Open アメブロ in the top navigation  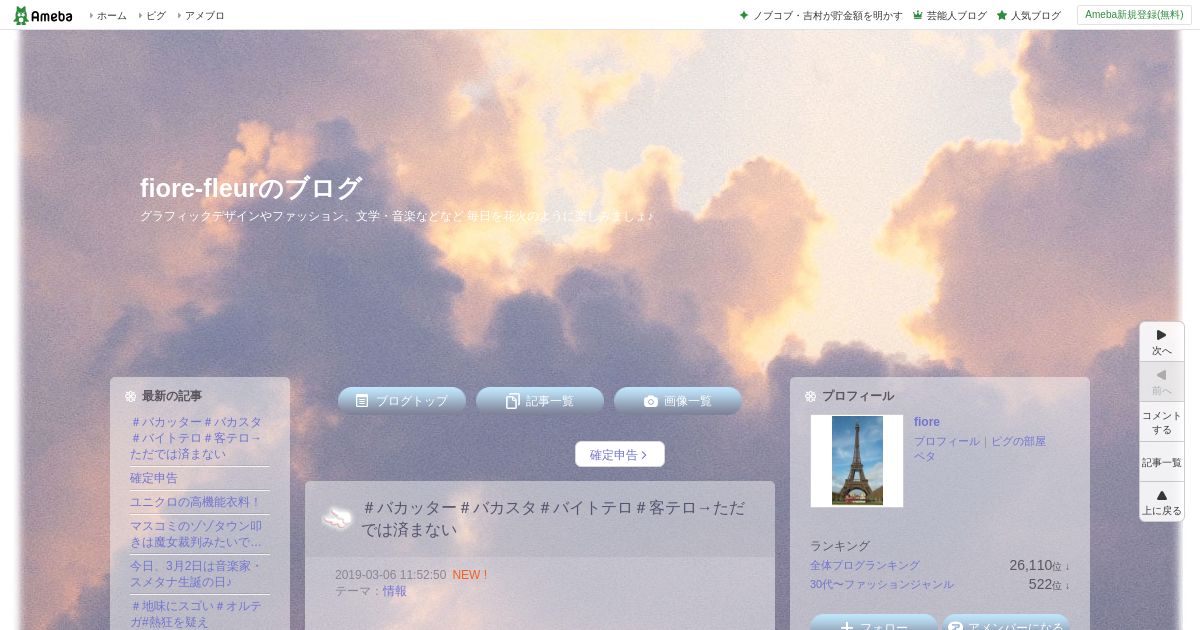(205, 15)
